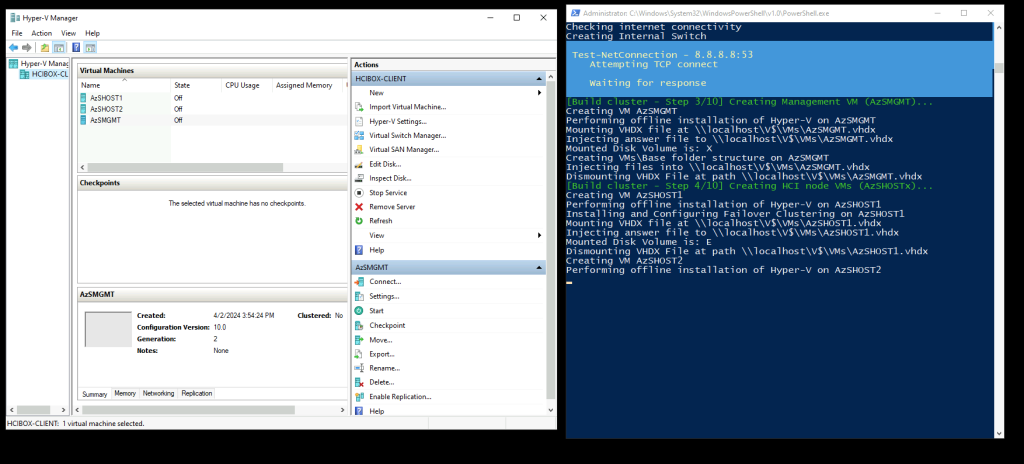
Task: Click the Virtual SAN Manager icon
Action: point(359,150)
